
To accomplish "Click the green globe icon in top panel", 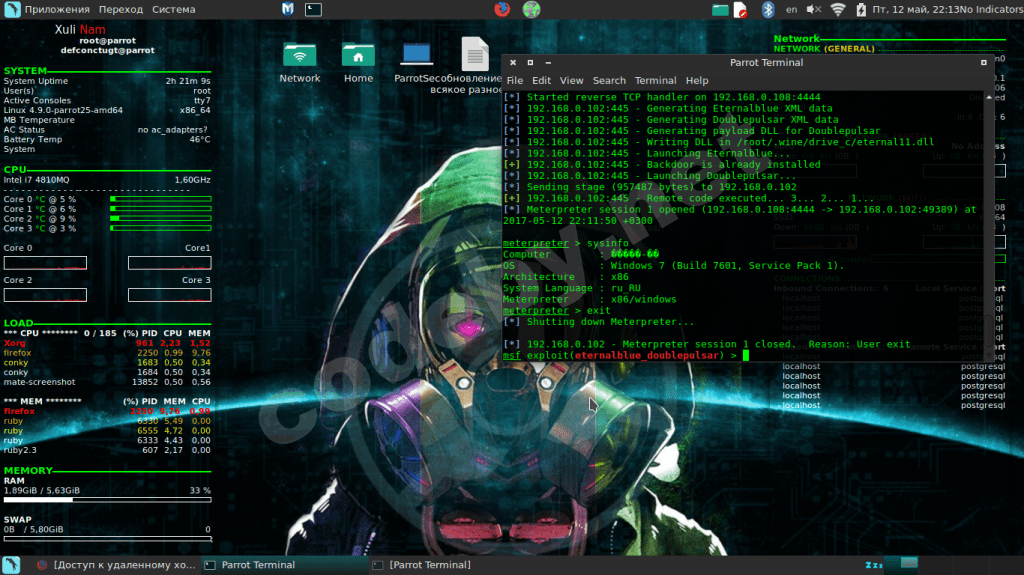I will [531, 9].
